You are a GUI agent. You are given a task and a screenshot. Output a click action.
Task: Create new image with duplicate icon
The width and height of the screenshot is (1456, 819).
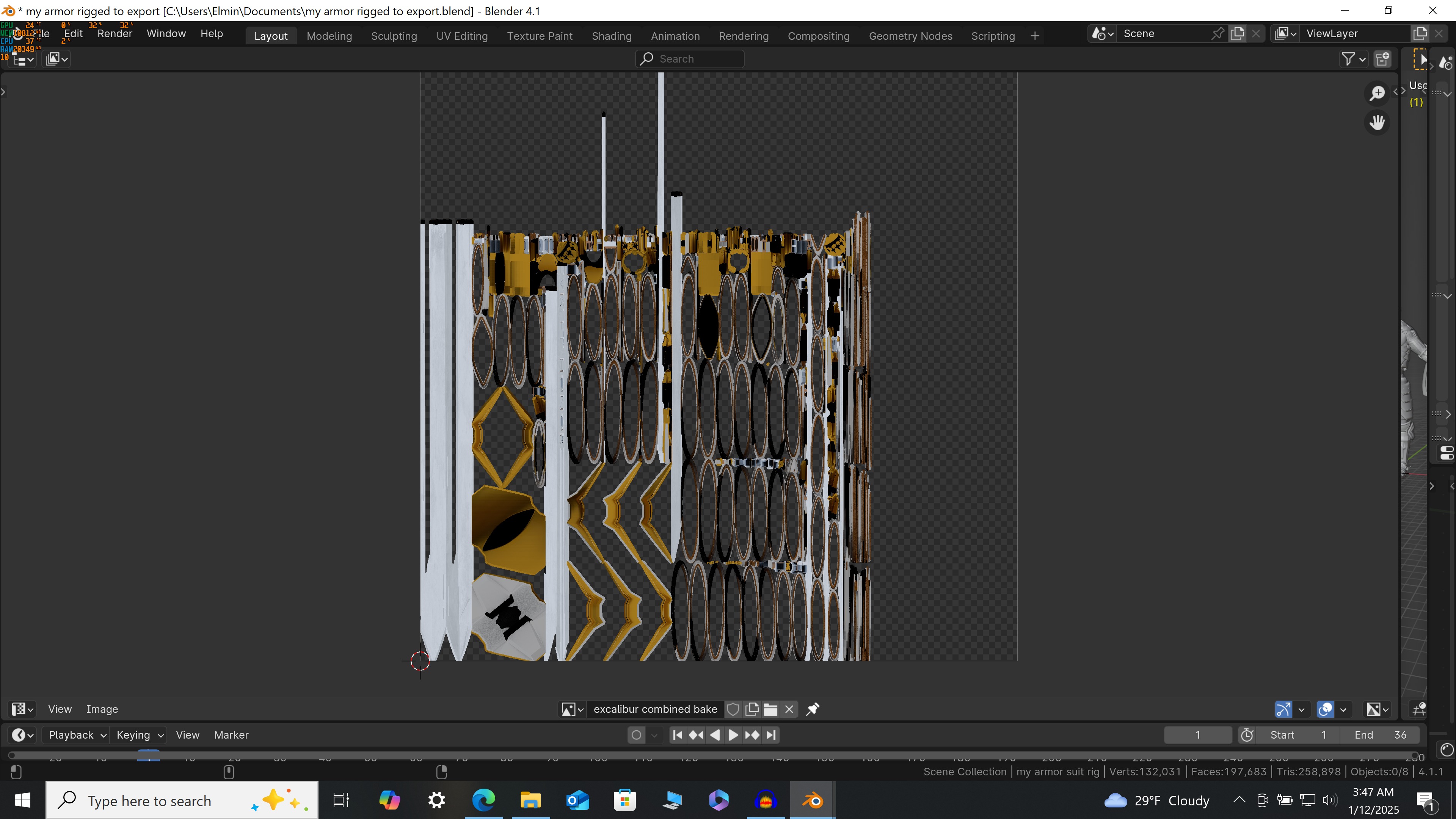coord(752,709)
